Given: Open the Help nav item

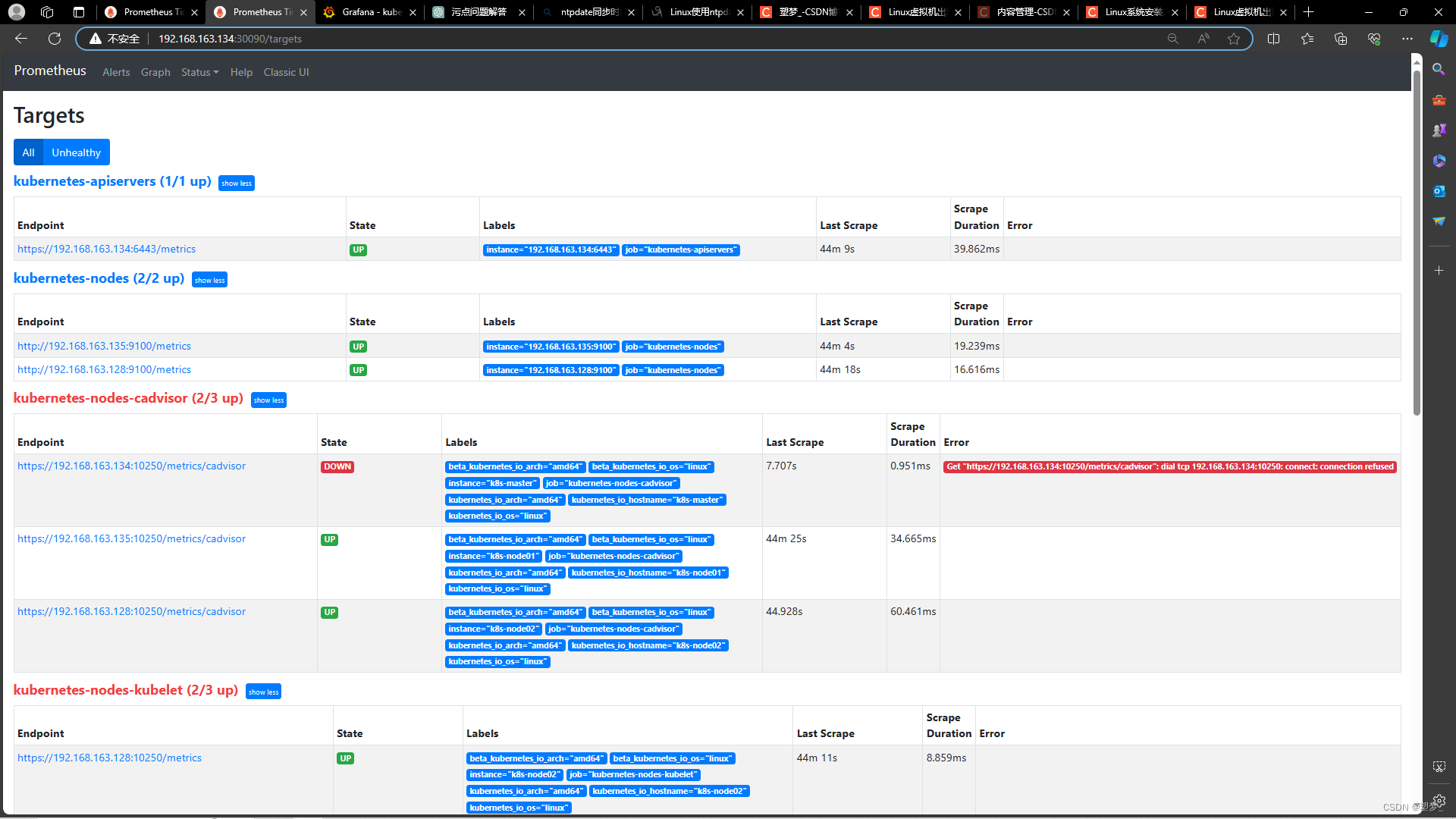Looking at the screenshot, I should pos(241,72).
